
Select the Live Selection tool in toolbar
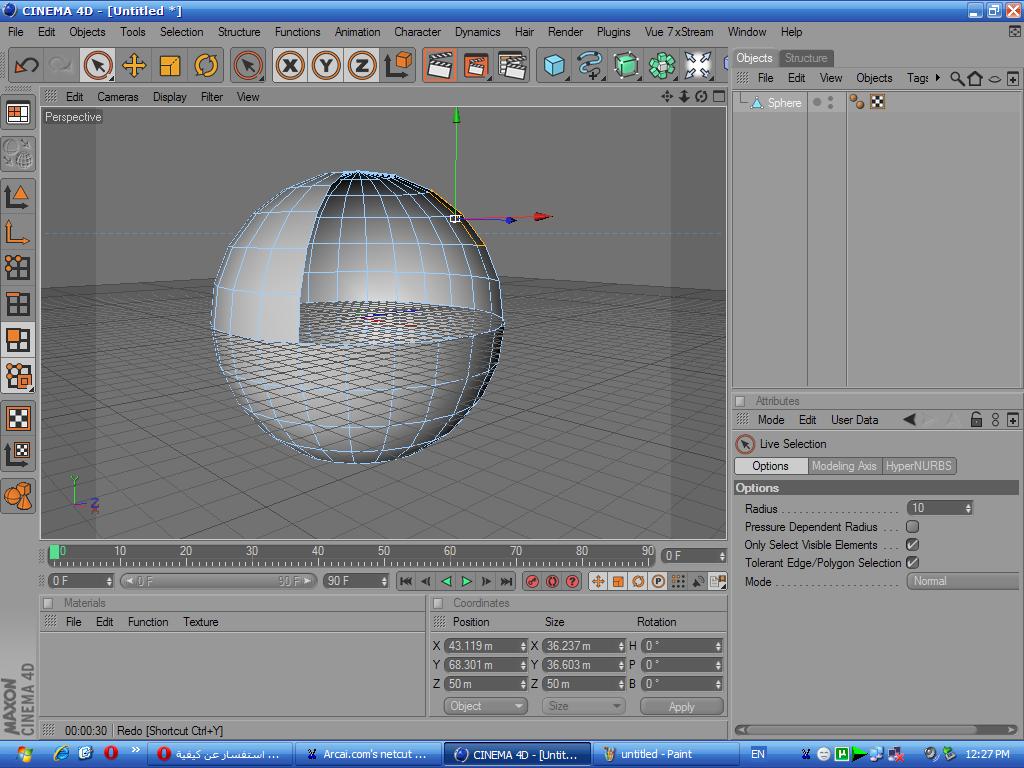(98, 65)
